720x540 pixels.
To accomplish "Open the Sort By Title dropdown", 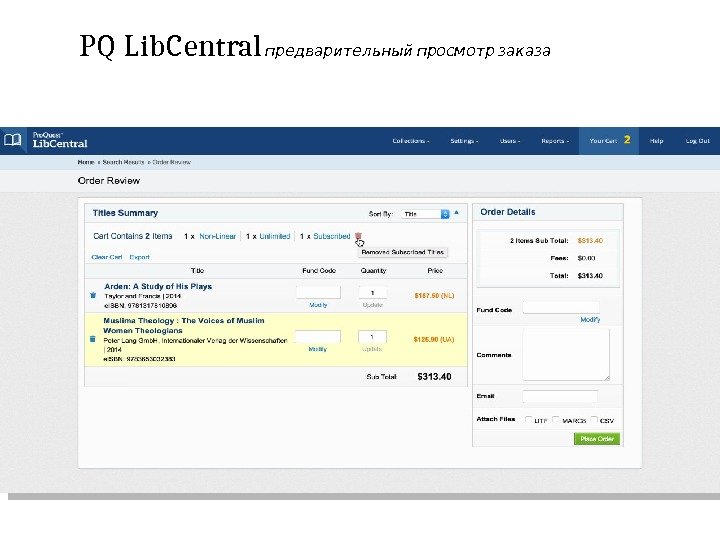I will point(425,214).
